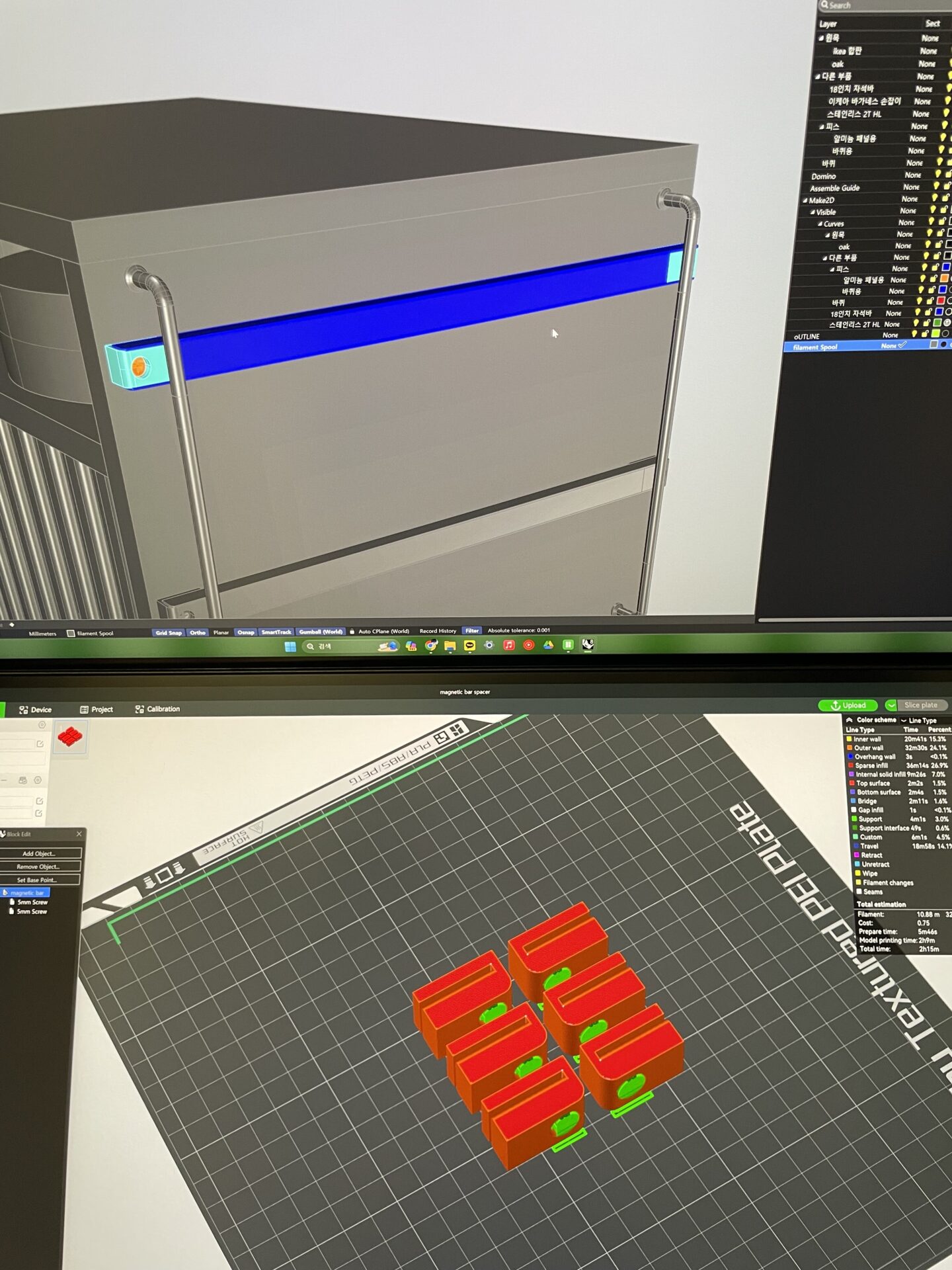
Task: Disable Osnap in the status bar
Action: point(246,632)
